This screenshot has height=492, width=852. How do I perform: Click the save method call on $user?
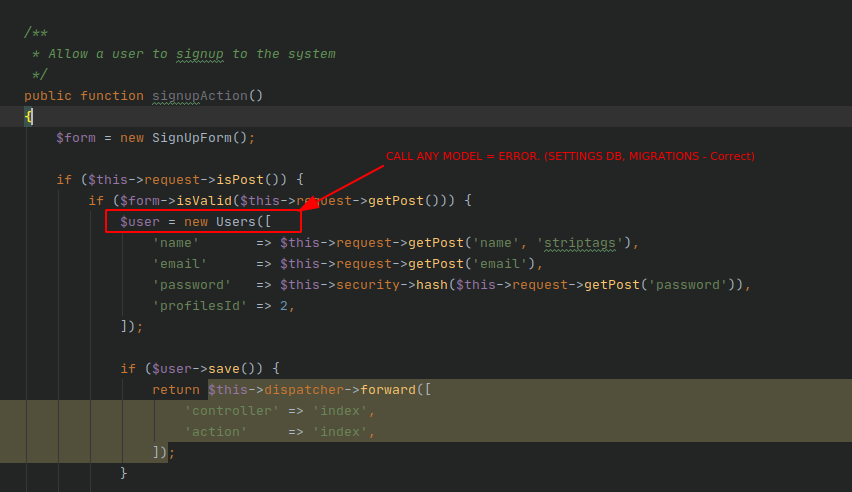(x=223, y=369)
